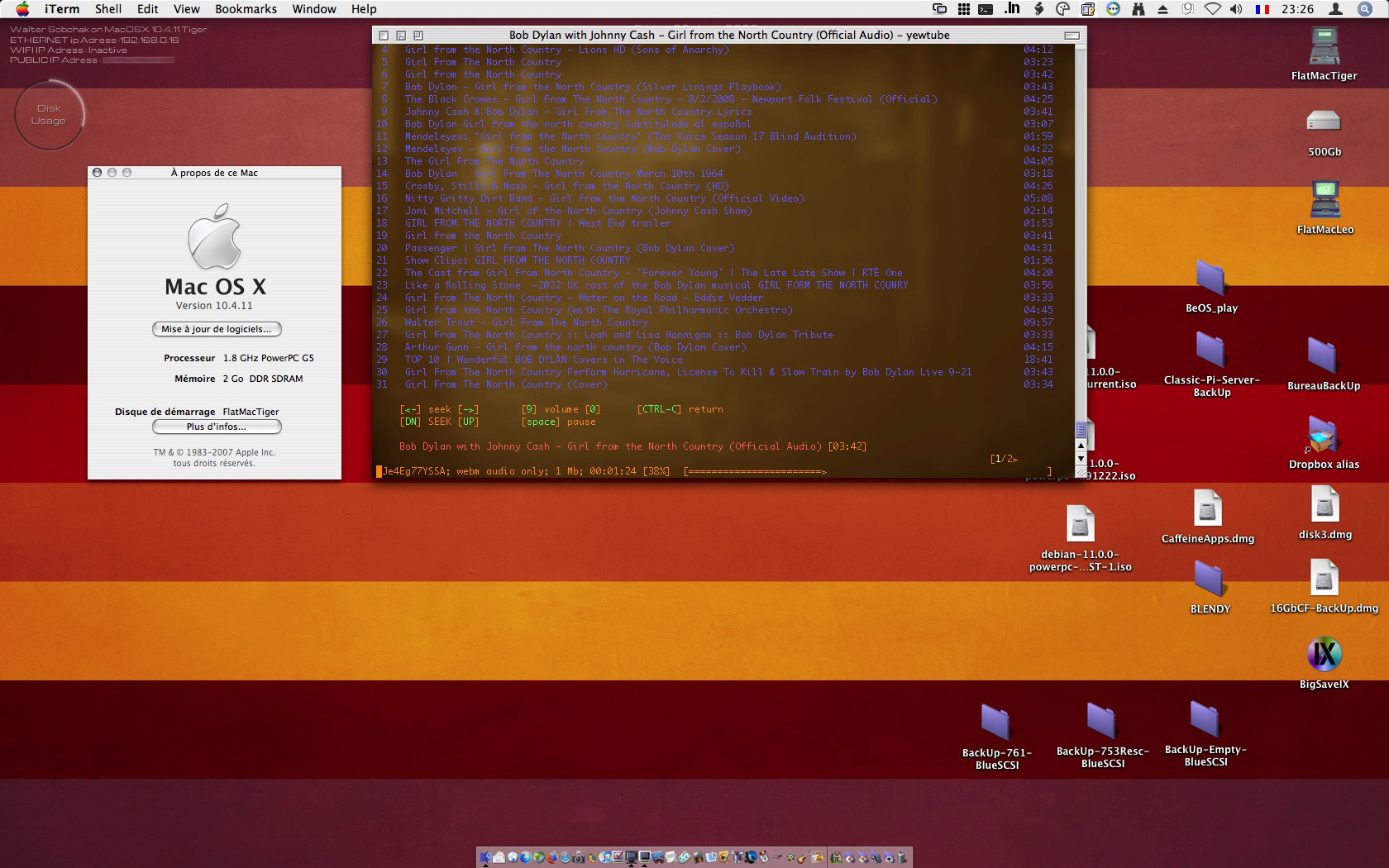Click the terminal prompt menu bar icon
The width and height of the screenshot is (1389, 868).
coord(986,9)
